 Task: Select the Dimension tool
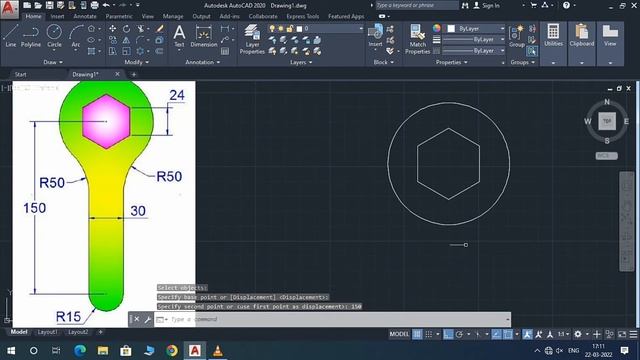click(203, 36)
